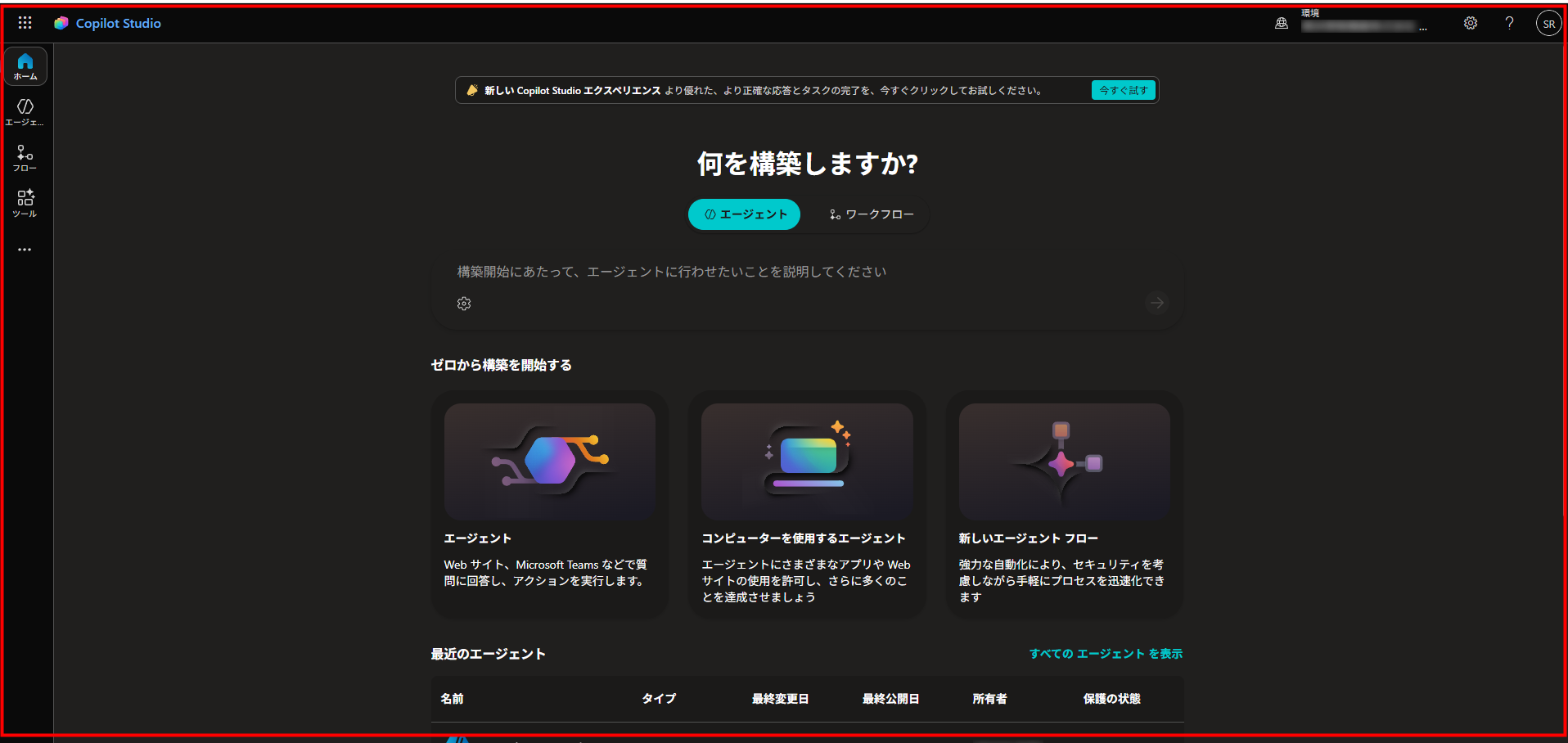This screenshot has height=743, width=1568.
Task: Select 新しいエージェント フロー card thumbnail
Action: click(x=1065, y=462)
